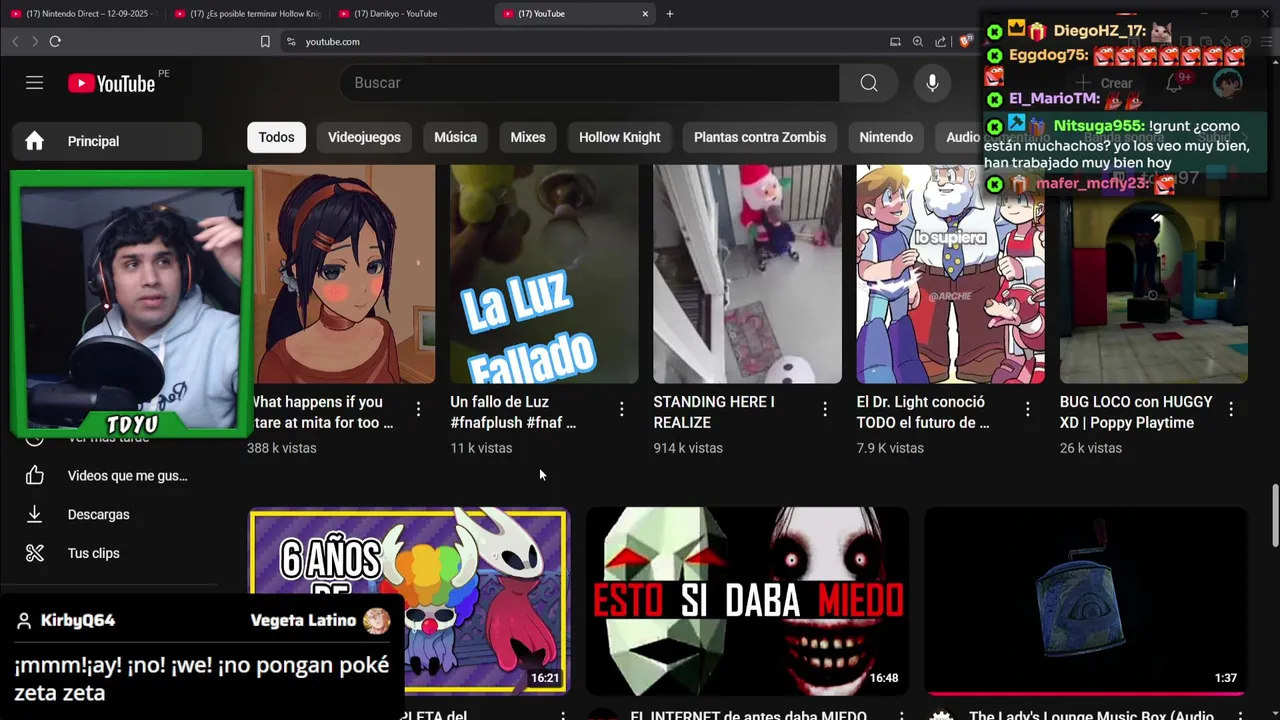The image size is (1280, 720).
Task: Switch to Danikyo - YouTube tab
Action: (412, 14)
